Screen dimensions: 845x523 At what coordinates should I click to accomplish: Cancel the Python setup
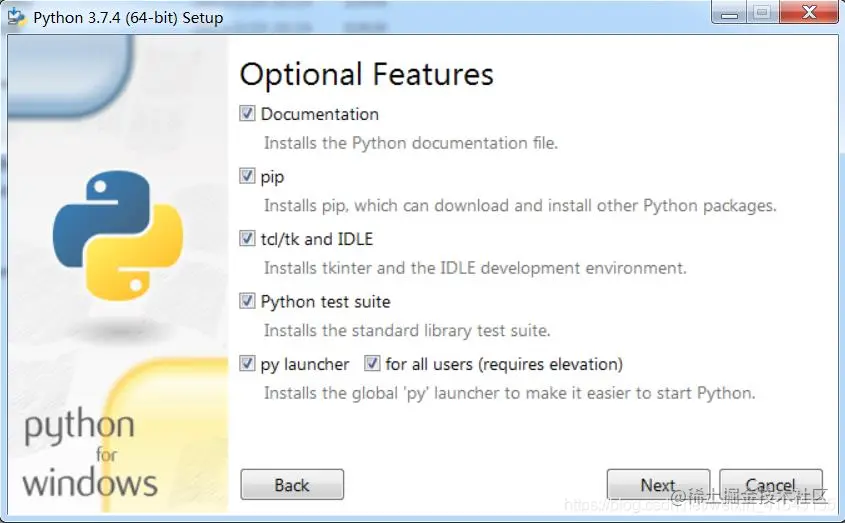coord(771,485)
